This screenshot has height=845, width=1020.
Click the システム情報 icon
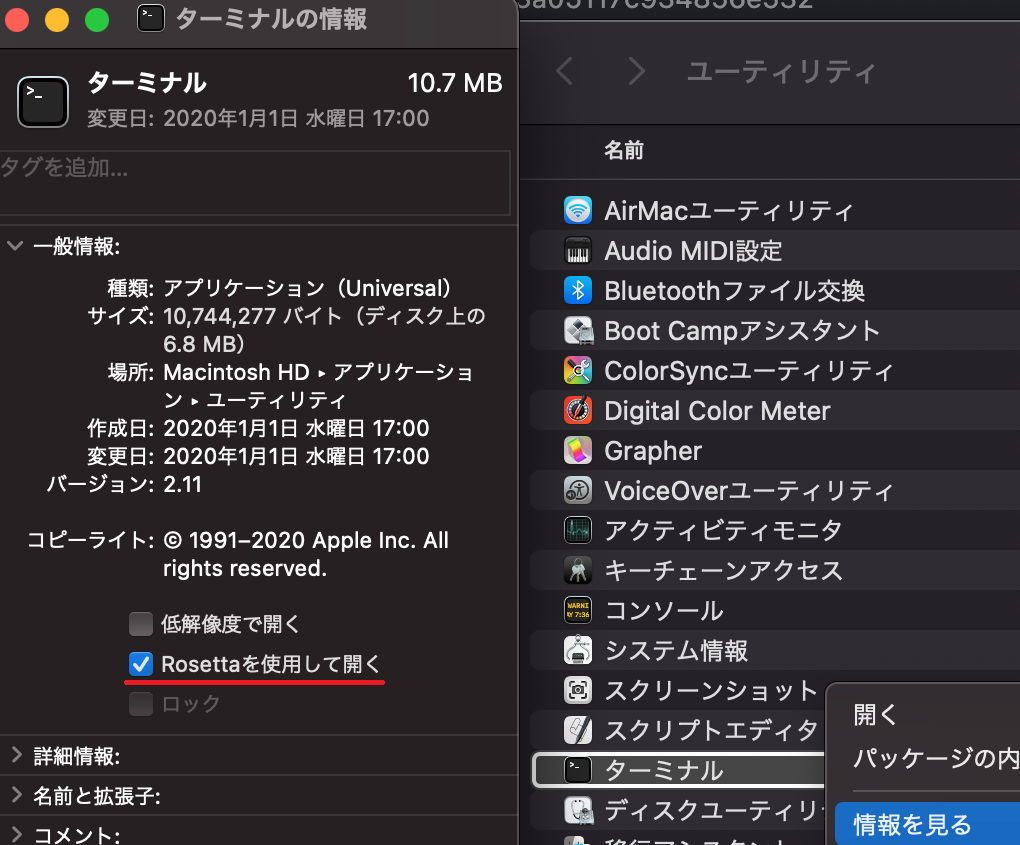pyautogui.click(x=578, y=651)
